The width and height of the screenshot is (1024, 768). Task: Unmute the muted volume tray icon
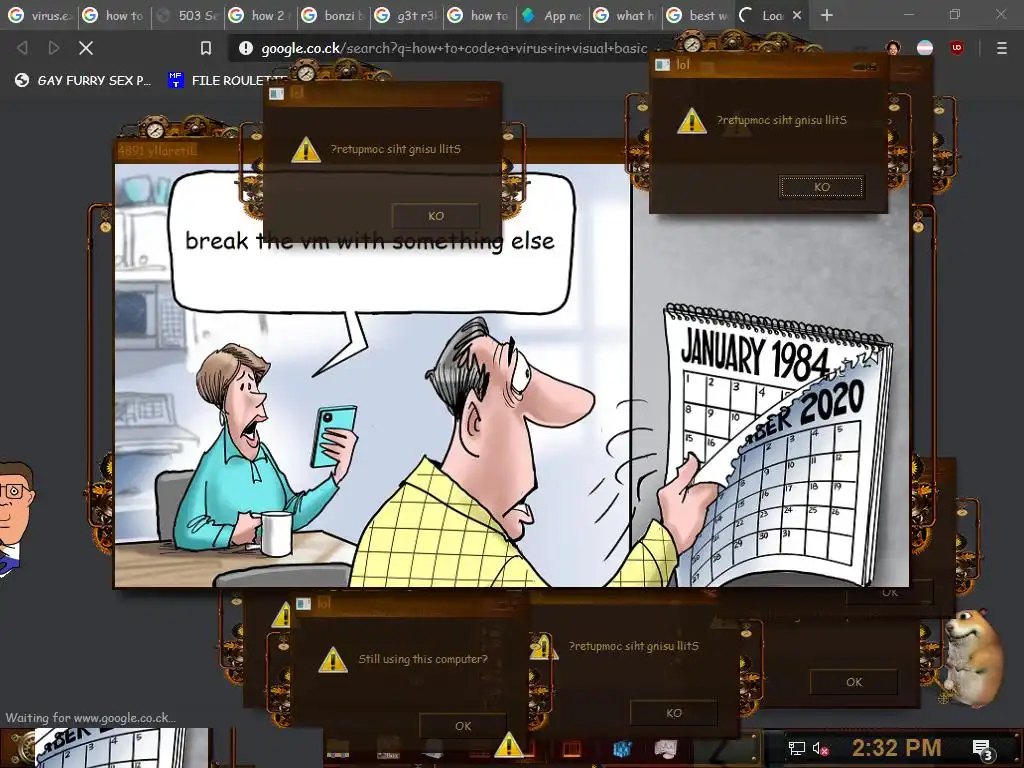[x=819, y=748]
